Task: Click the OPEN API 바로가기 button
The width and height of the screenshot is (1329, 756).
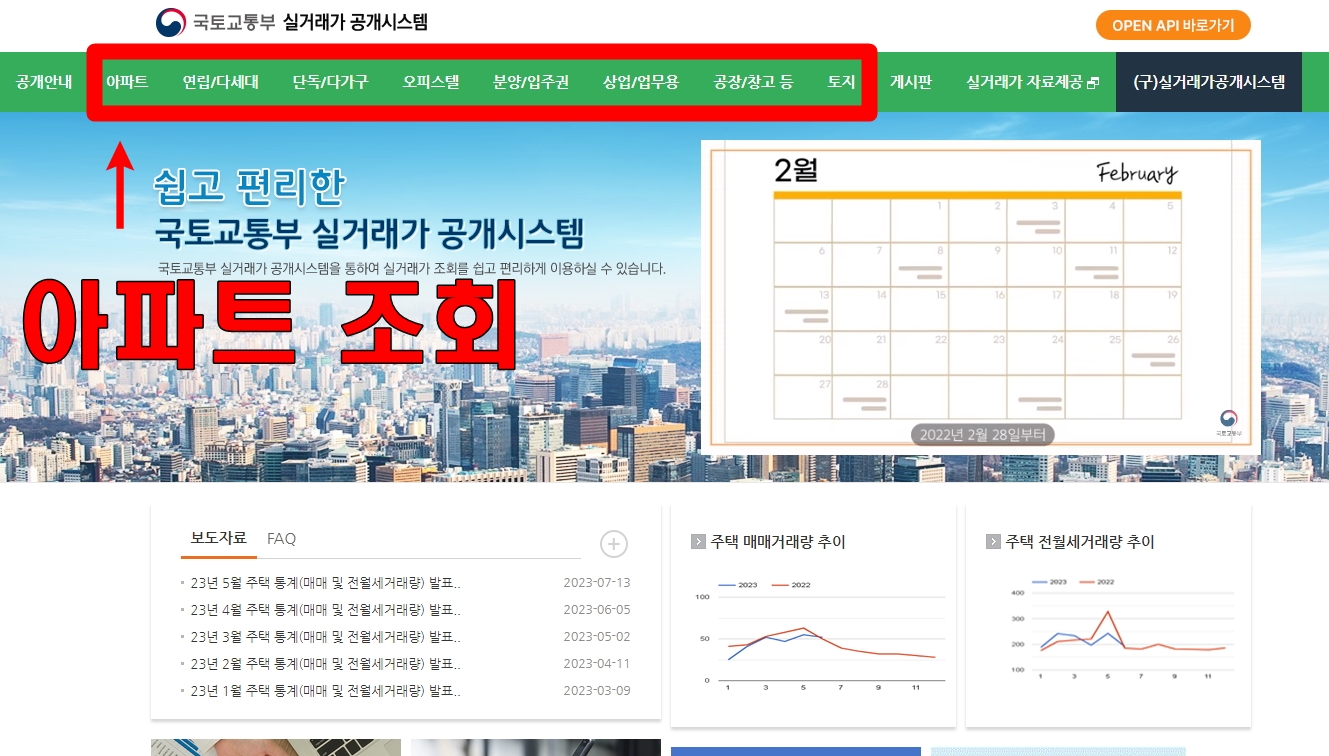Action: tap(1172, 25)
